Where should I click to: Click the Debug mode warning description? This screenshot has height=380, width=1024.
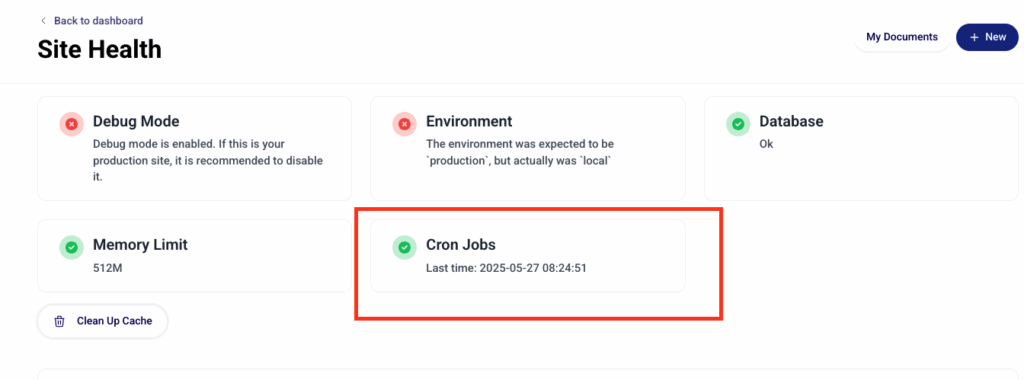208,160
